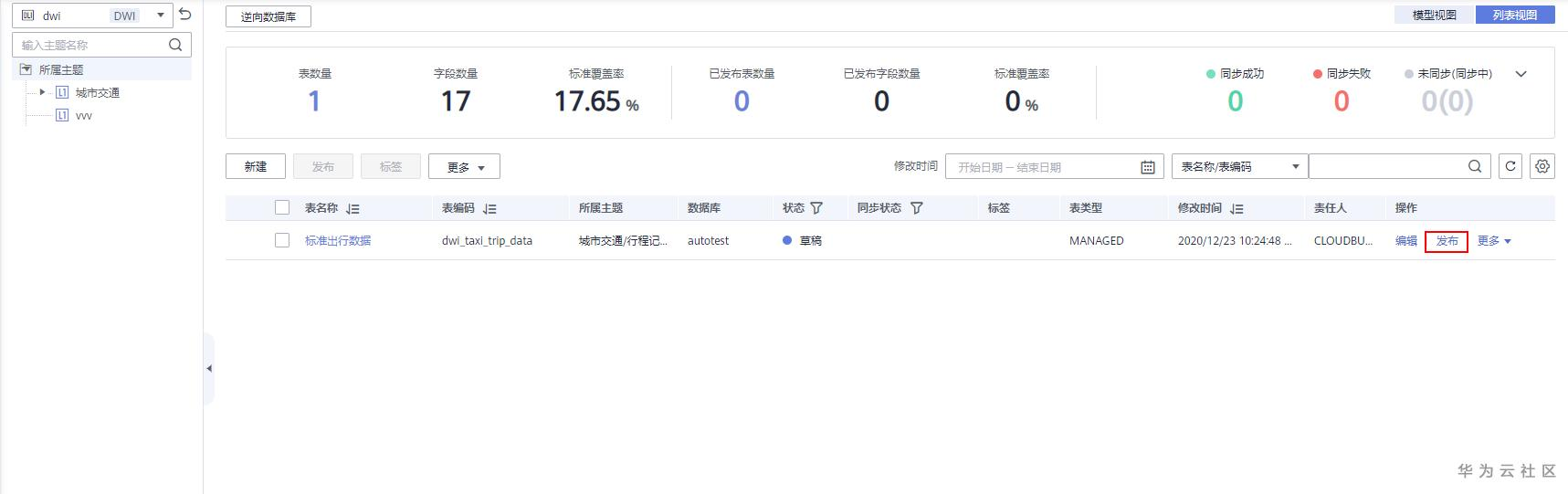This screenshot has height=494, width=1568.
Task: Click the 2020/12/23 10:24:48 timestamp cell
Action: point(1235,241)
